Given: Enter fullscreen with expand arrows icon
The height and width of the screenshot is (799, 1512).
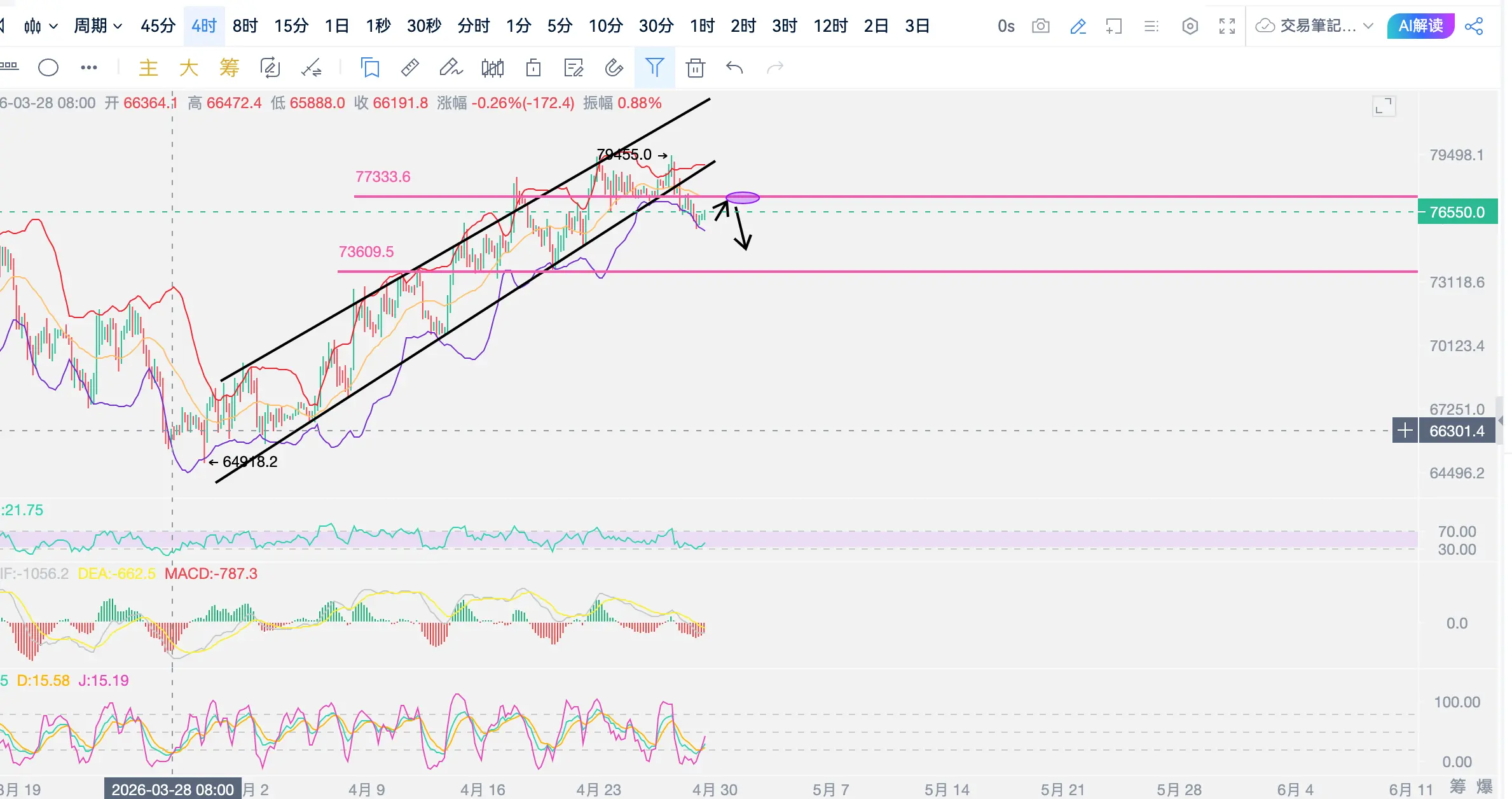Looking at the screenshot, I should pos(1227,26).
